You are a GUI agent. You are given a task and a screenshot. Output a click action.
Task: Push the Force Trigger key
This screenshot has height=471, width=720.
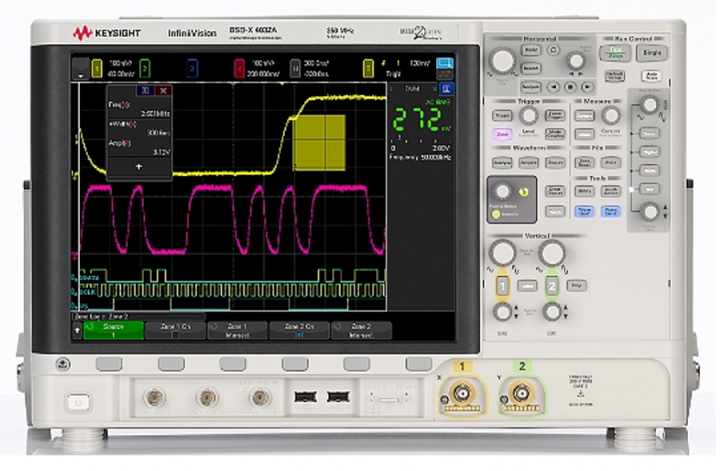coord(555,116)
